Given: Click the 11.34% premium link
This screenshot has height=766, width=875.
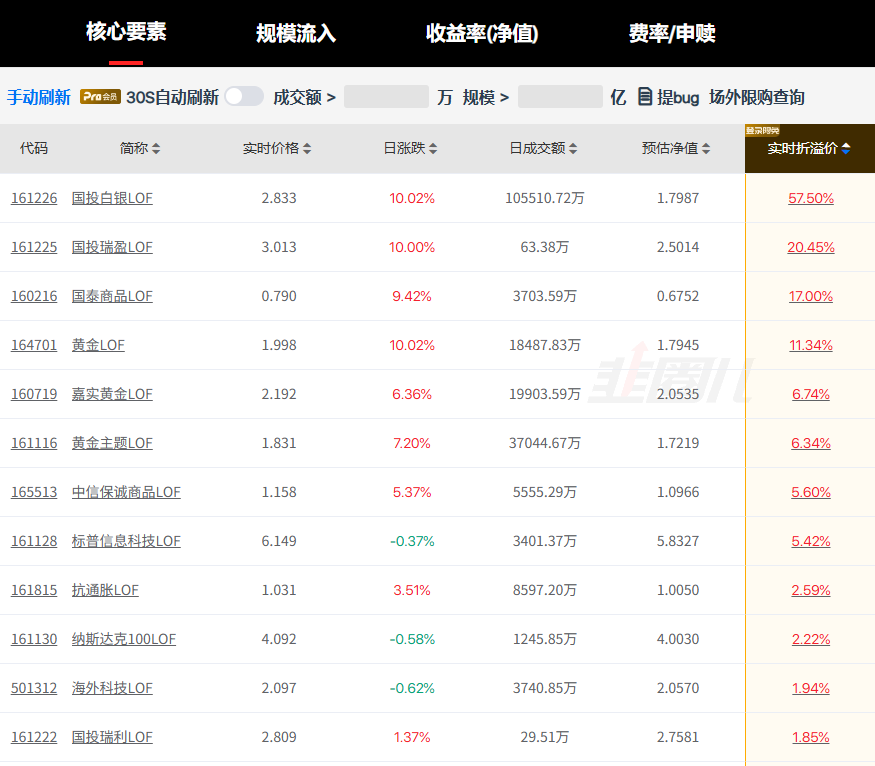Looking at the screenshot, I should click(811, 346).
